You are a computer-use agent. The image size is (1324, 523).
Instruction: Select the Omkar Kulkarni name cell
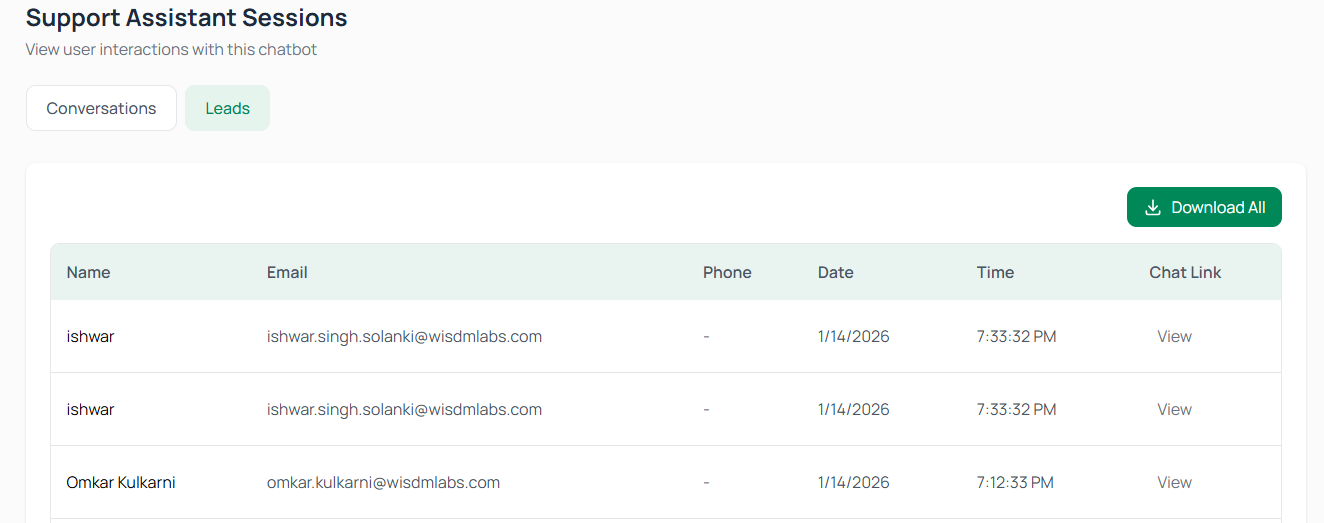pos(121,482)
